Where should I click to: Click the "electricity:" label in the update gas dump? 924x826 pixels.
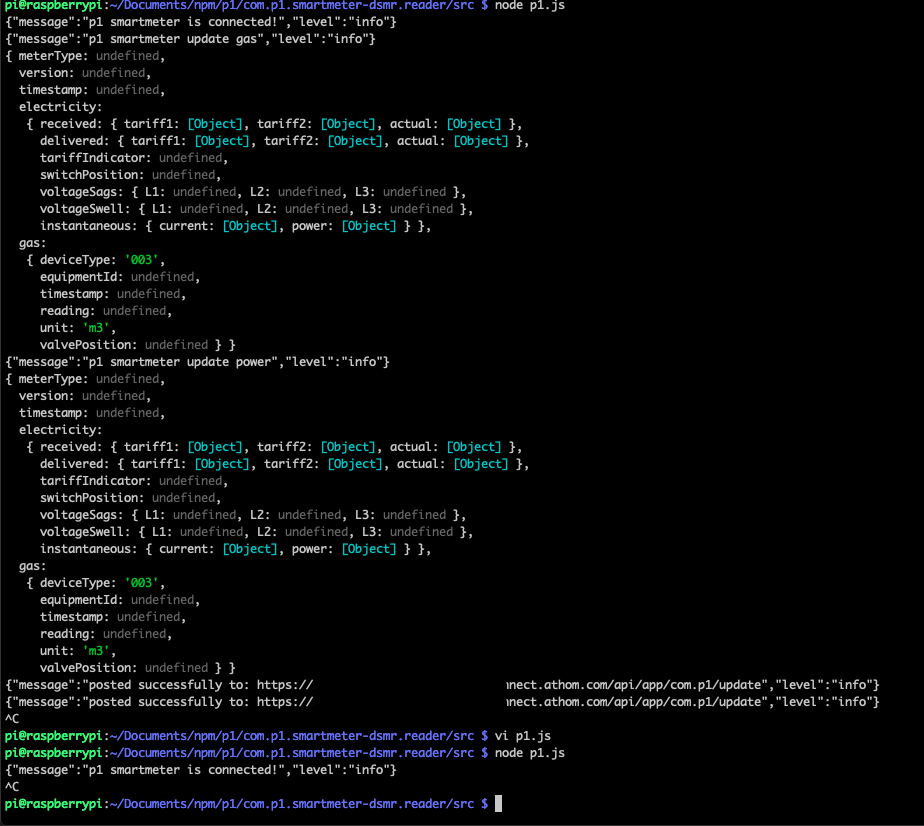[60, 107]
